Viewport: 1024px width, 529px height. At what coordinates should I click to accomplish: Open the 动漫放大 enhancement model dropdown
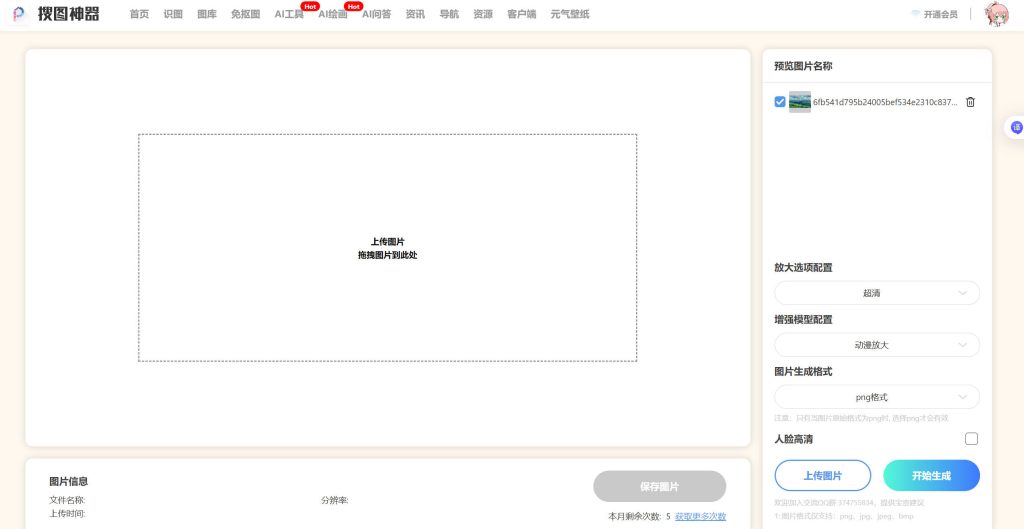pos(876,345)
